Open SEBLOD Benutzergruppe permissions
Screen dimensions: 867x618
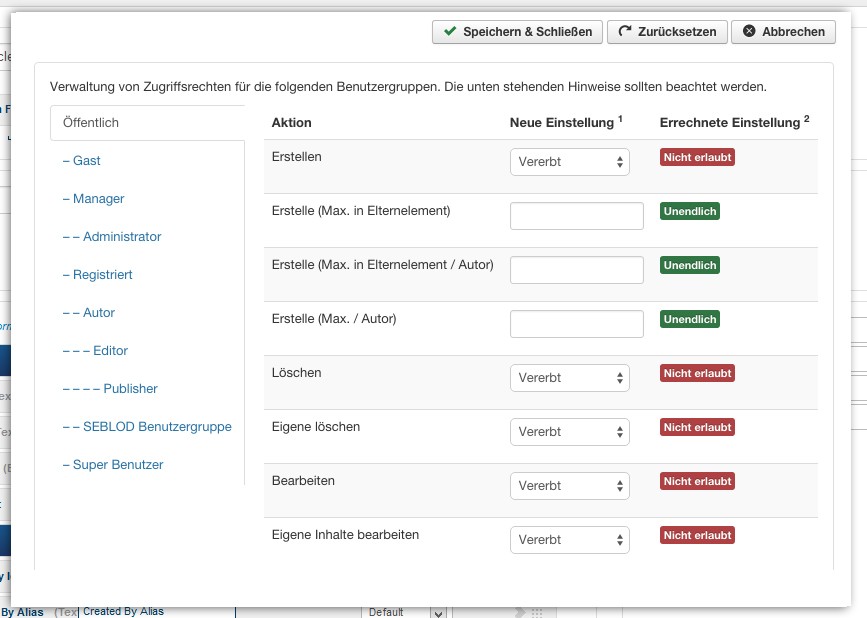tap(147, 427)
